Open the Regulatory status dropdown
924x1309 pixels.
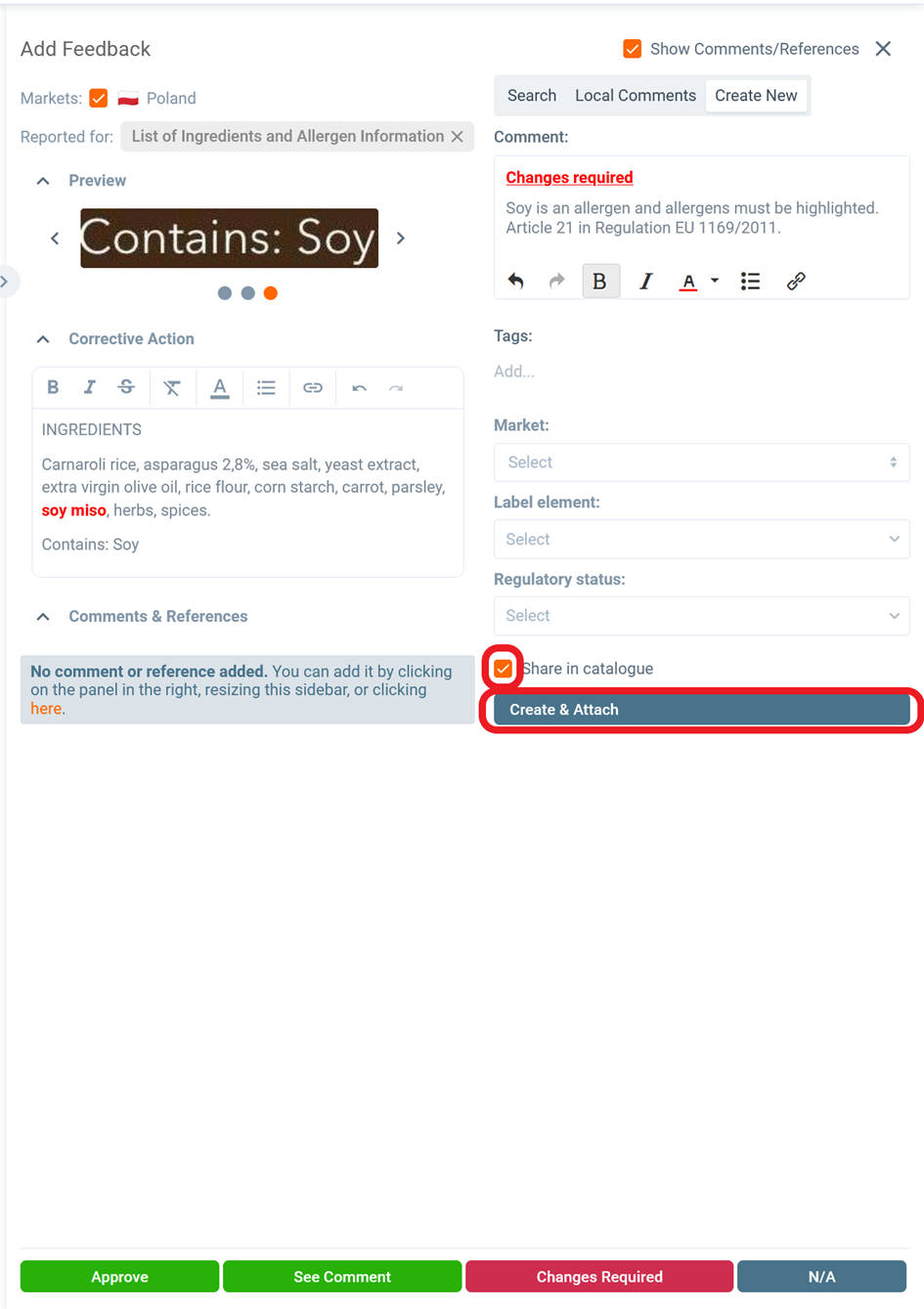[x=701, y=616]
